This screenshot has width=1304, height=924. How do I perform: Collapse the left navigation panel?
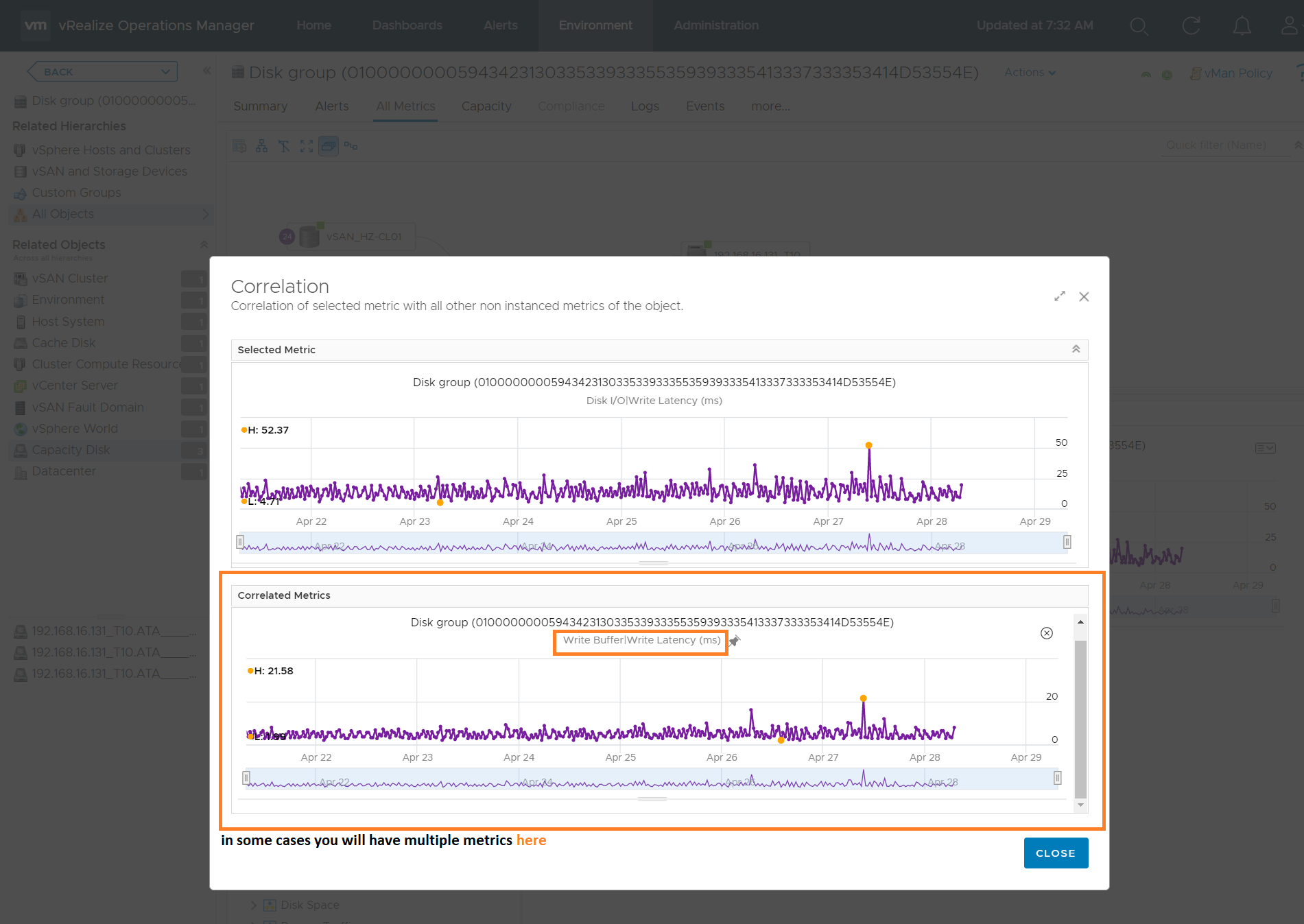207,71
